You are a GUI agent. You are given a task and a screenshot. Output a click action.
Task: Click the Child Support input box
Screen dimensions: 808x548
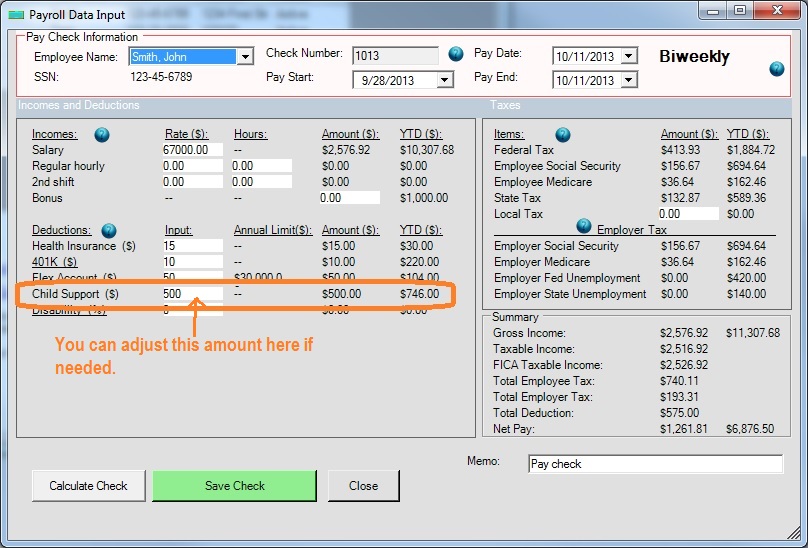(x=192, y=294)
